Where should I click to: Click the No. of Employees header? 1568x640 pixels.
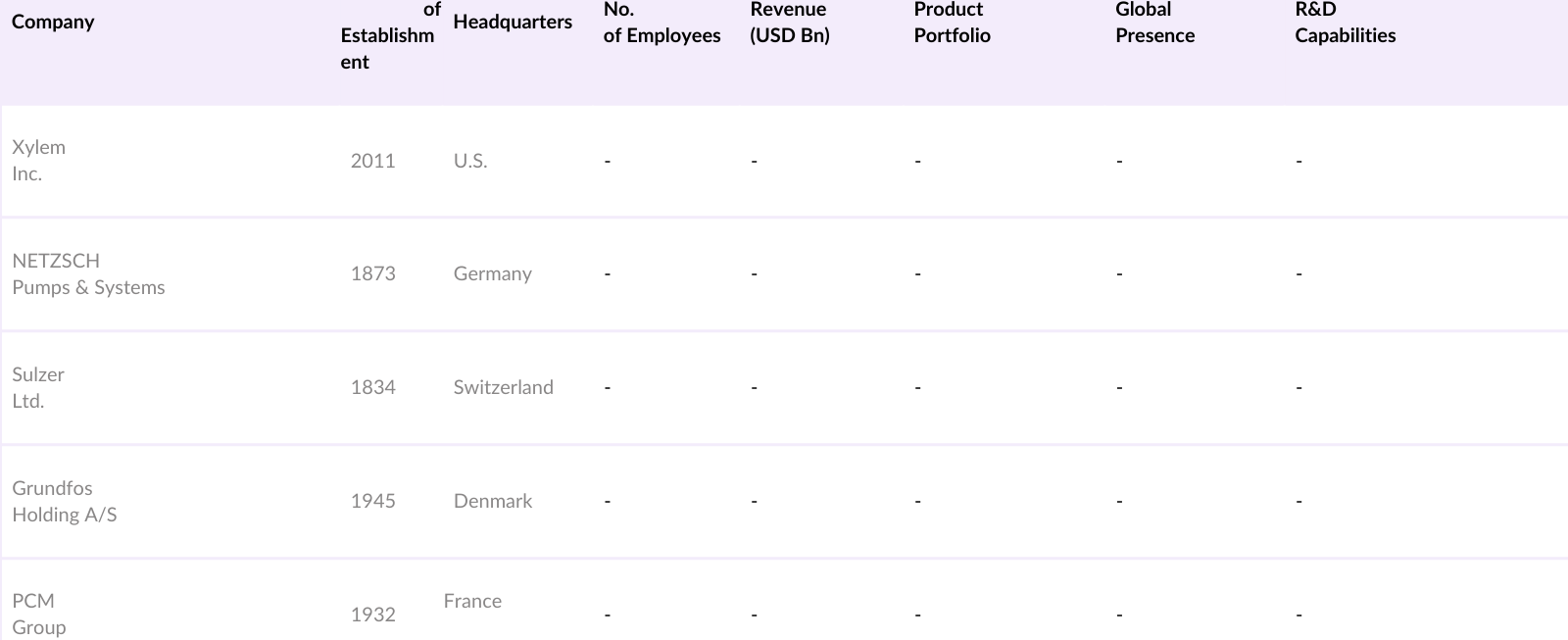pos(661,23)
